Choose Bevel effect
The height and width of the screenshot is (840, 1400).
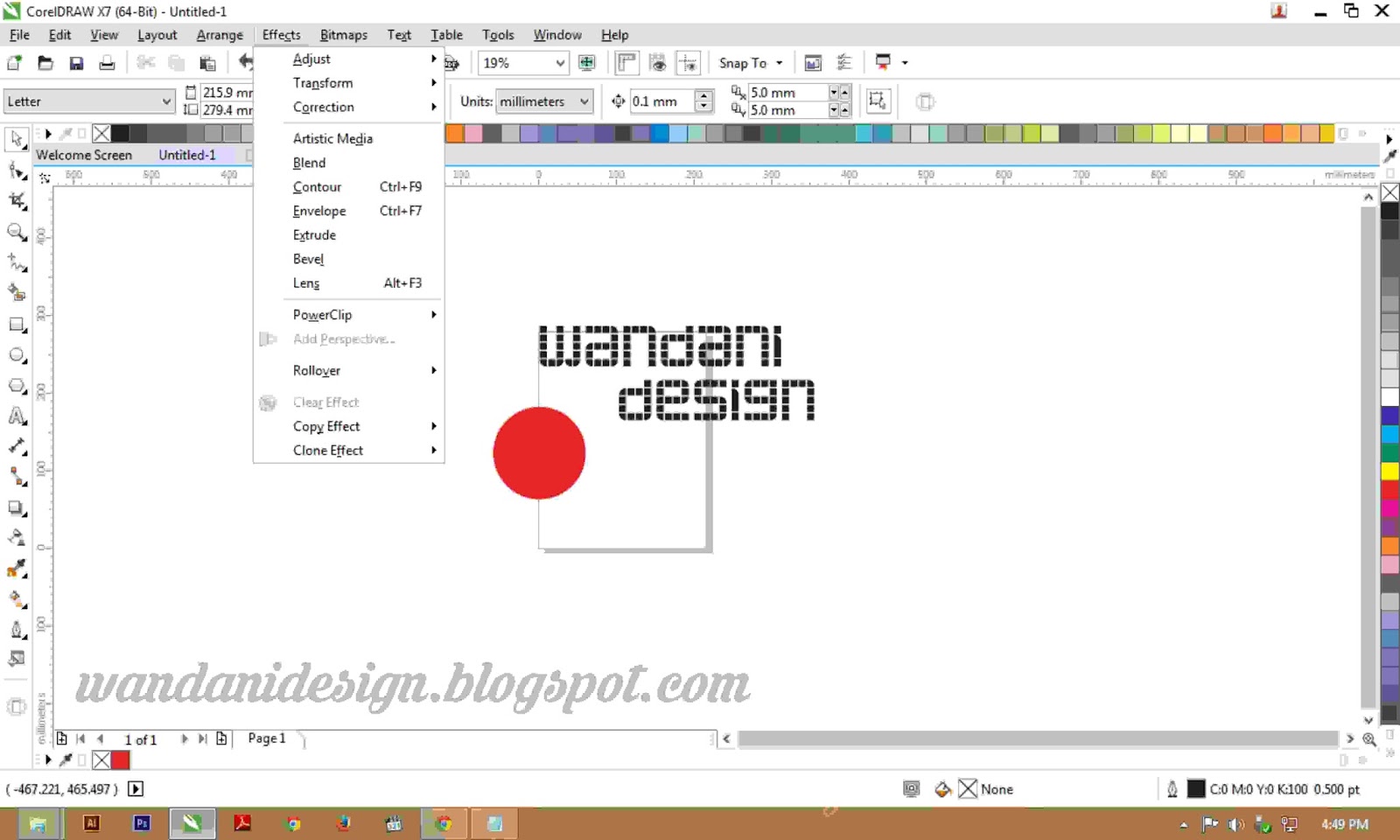coord(349,259)
